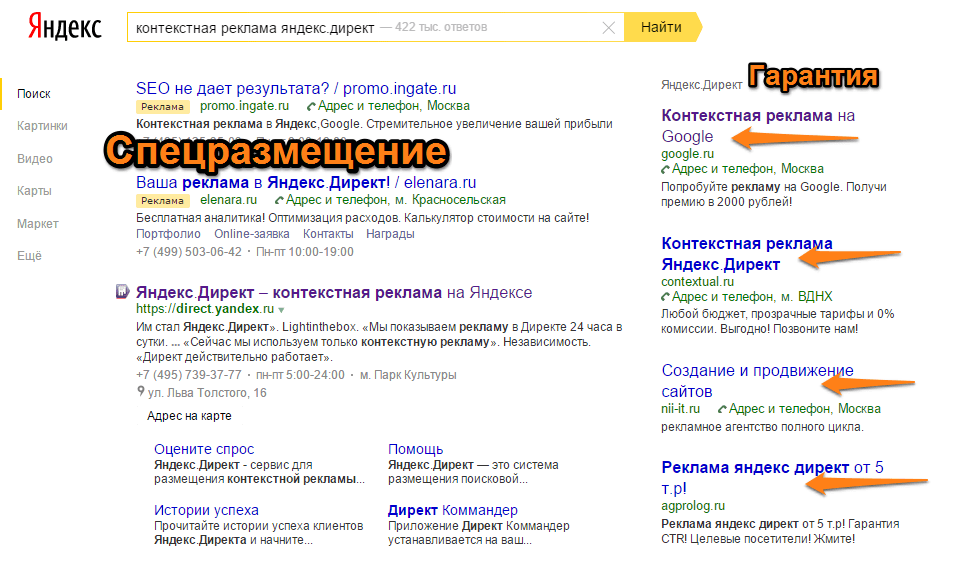The height and width of the screenshot is (568, 971).
Task: Select the Поиск tab in sidebar
Action: coord(33,94)
